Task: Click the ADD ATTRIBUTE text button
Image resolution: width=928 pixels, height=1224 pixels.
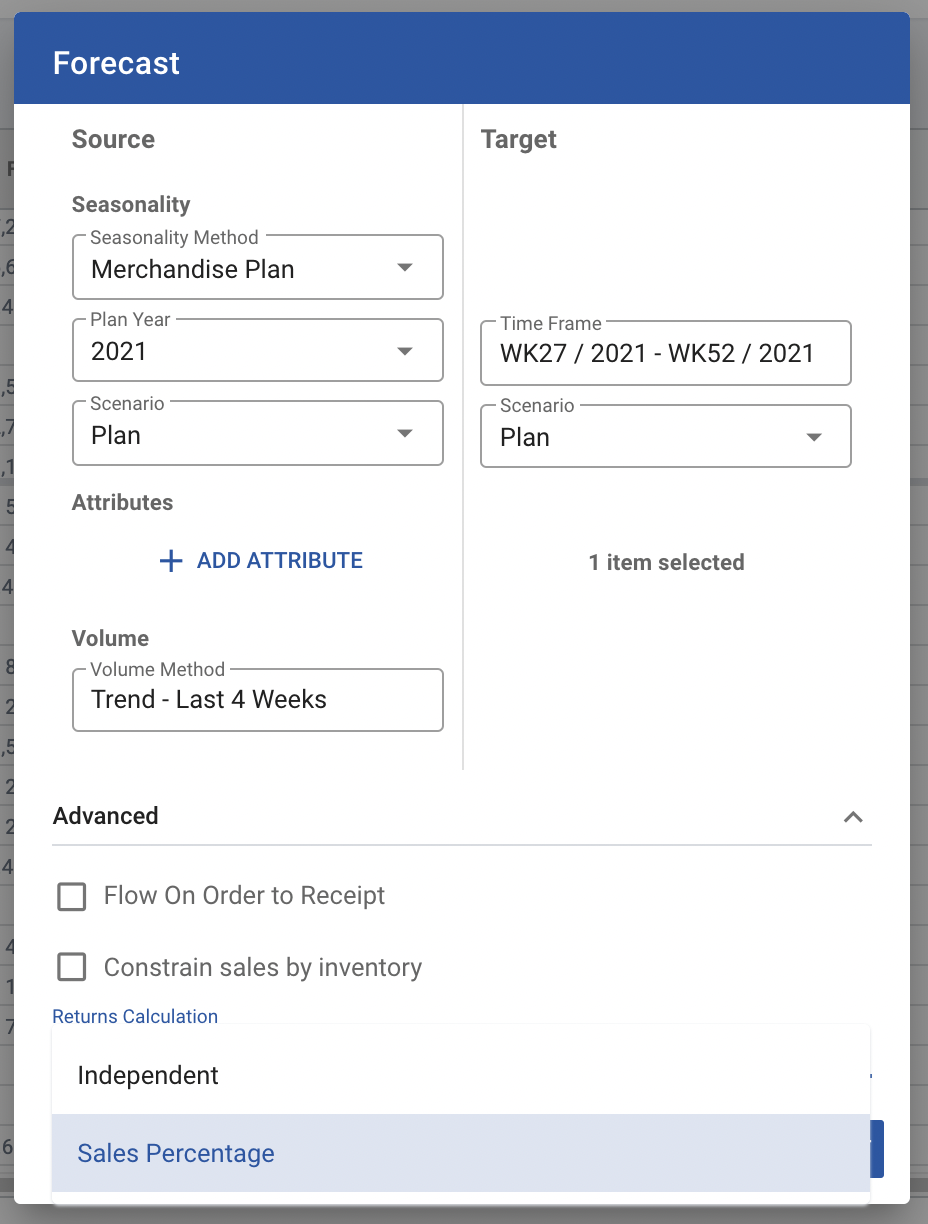Action: click(x=279, y=561)
